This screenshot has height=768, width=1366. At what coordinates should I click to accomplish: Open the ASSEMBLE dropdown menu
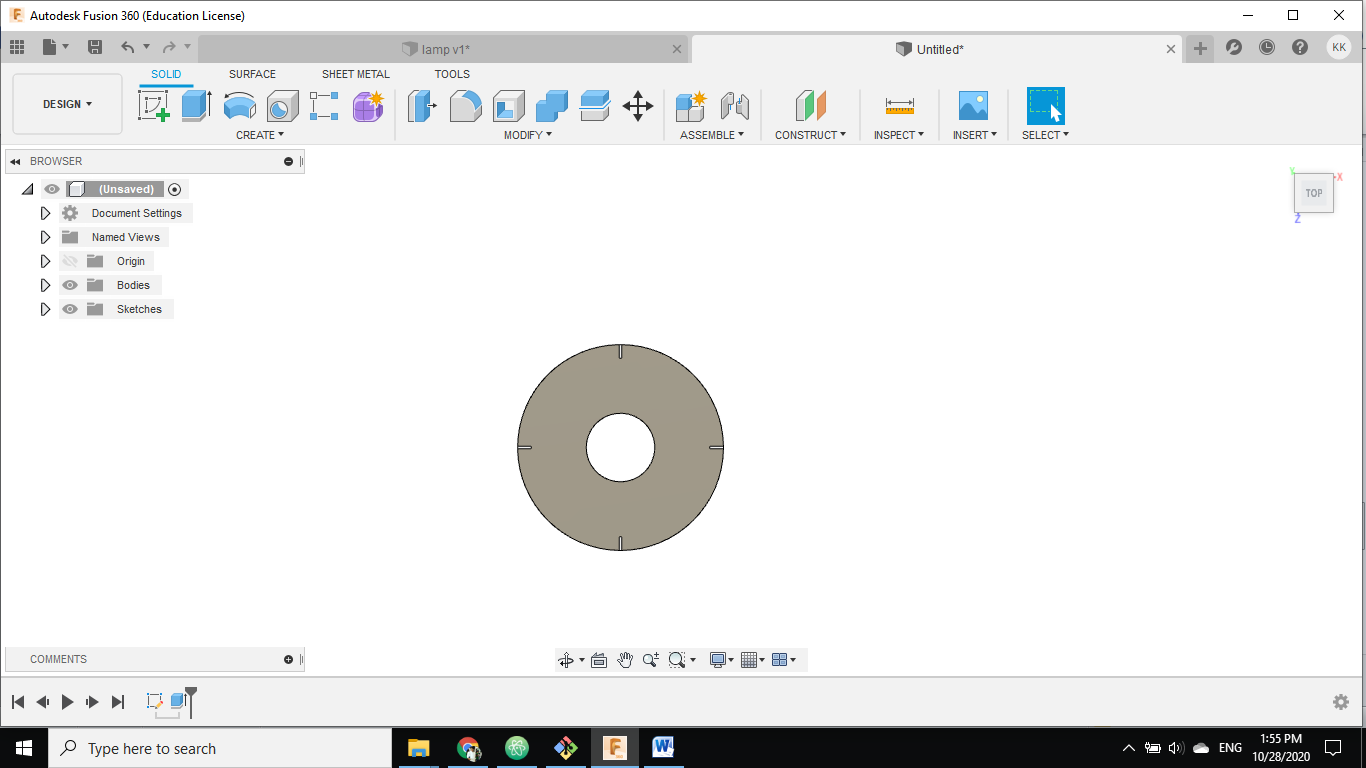[x=712, y=135]
